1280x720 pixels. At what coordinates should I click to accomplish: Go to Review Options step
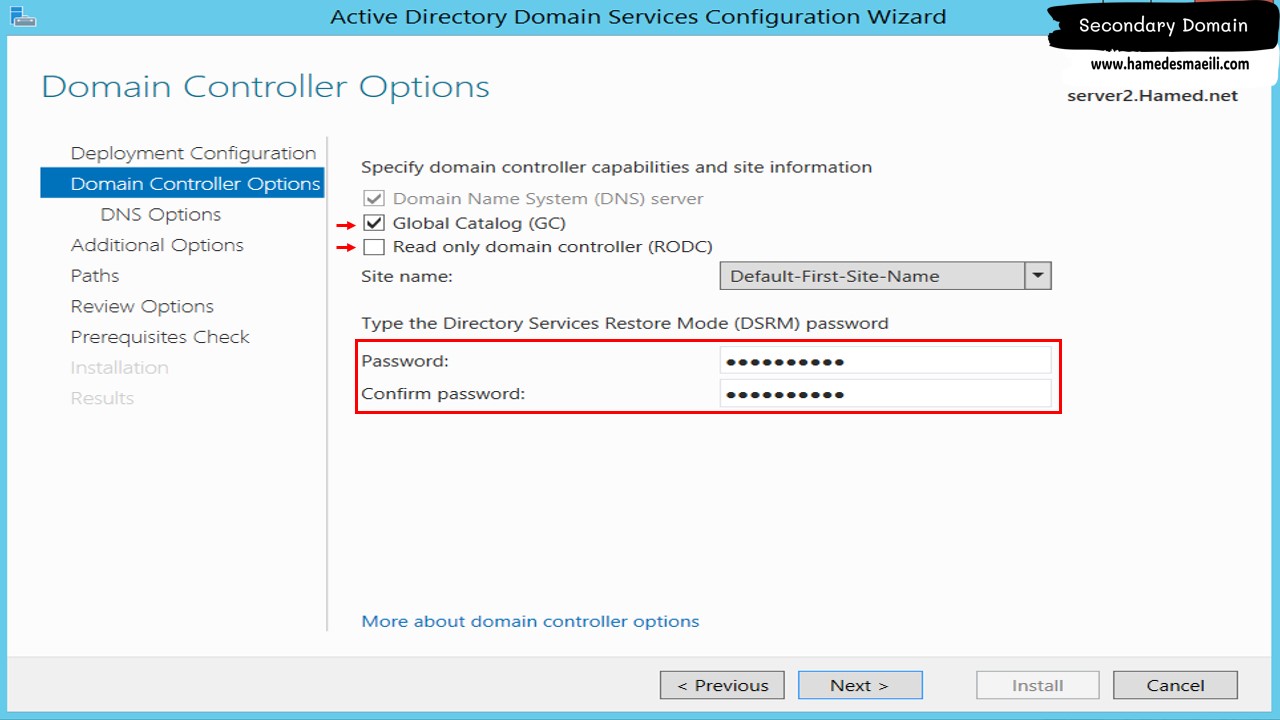coord(142,306)
